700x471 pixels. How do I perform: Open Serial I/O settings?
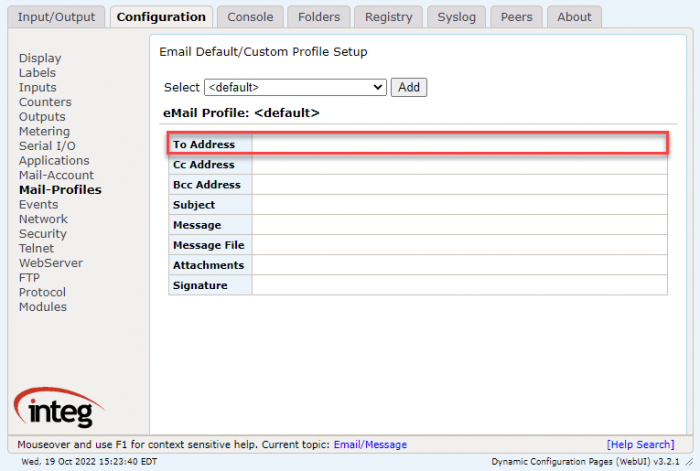click(x=47, y=146)
